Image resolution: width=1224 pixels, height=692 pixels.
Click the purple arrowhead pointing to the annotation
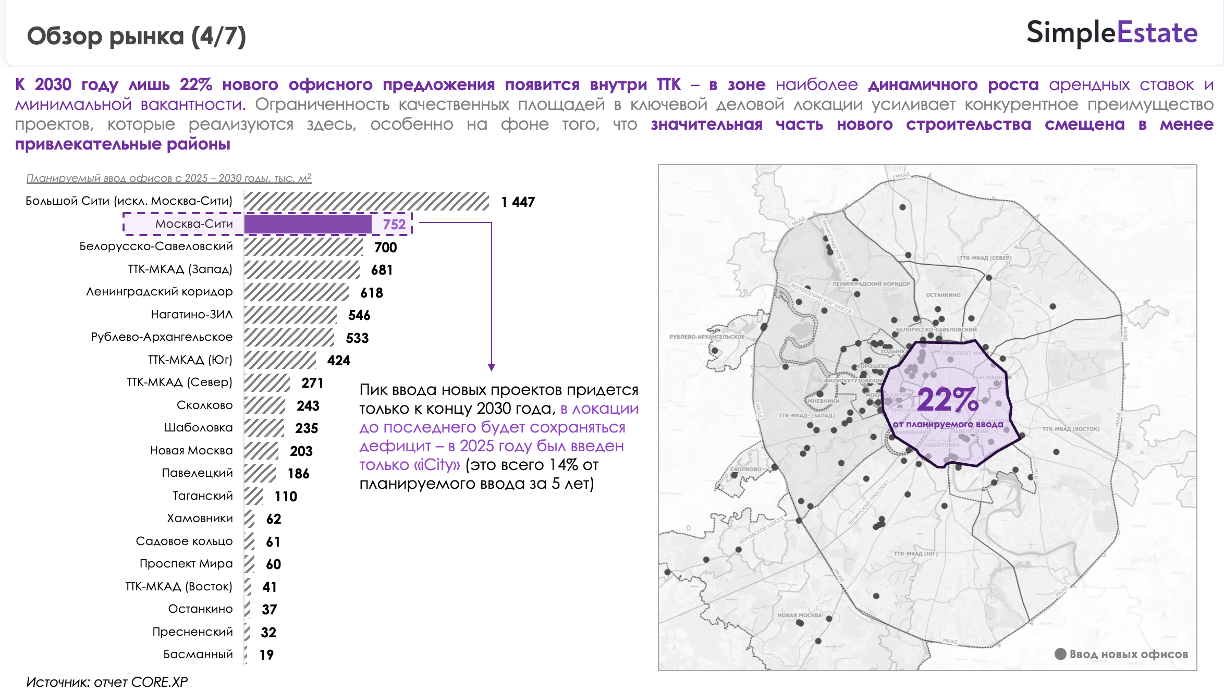pos(490,367)
